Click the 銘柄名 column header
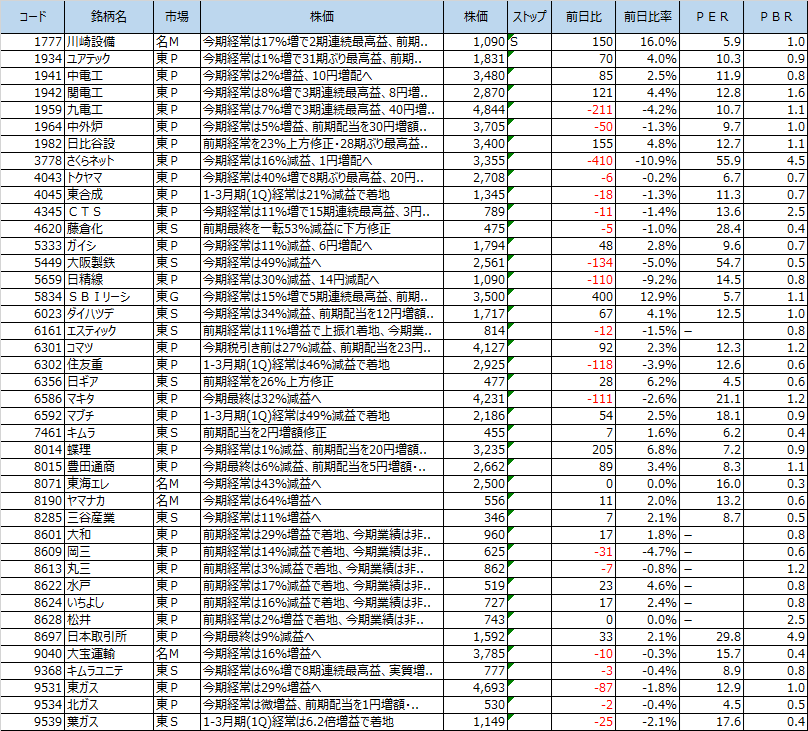The image size is (808, 731). pyautogui.click(x=109, y=16)
